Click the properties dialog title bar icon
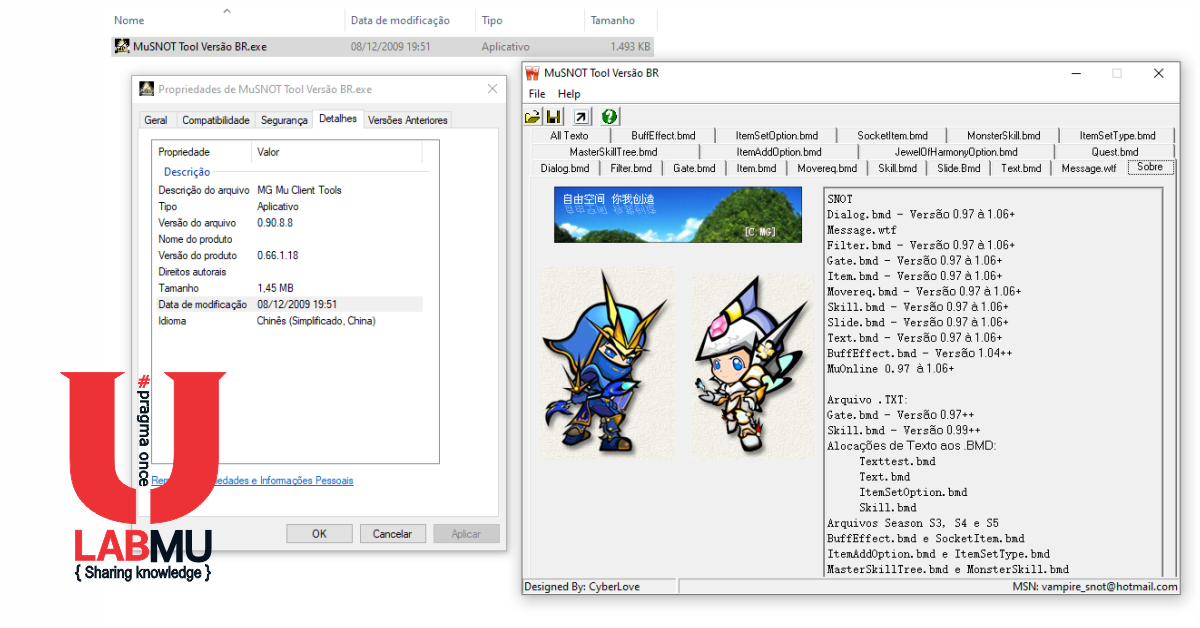 pyautogui.click(x=146, y=89)
